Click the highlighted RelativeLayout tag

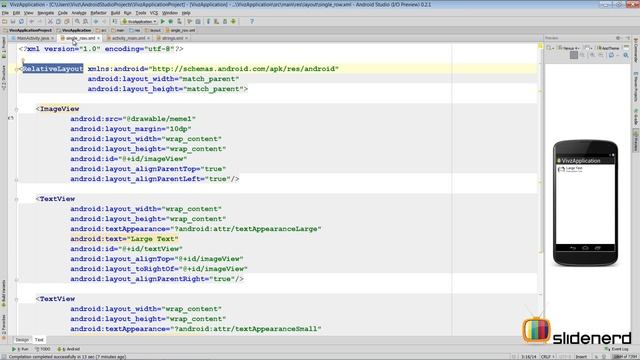tap(53, 69)
